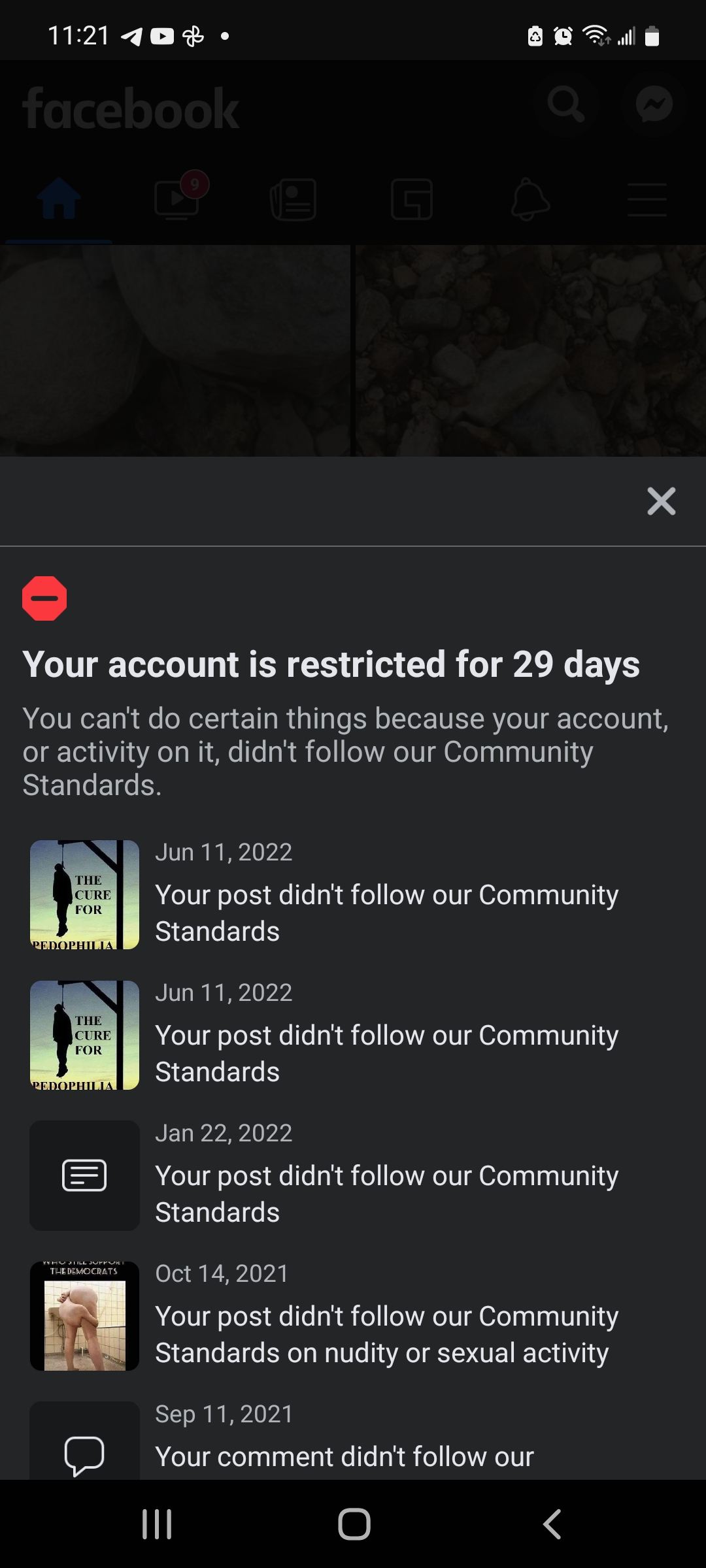Close the account restriction panel
This screenshot has height=1568, width=706.
pyautogui.click(x=661, y=501)
